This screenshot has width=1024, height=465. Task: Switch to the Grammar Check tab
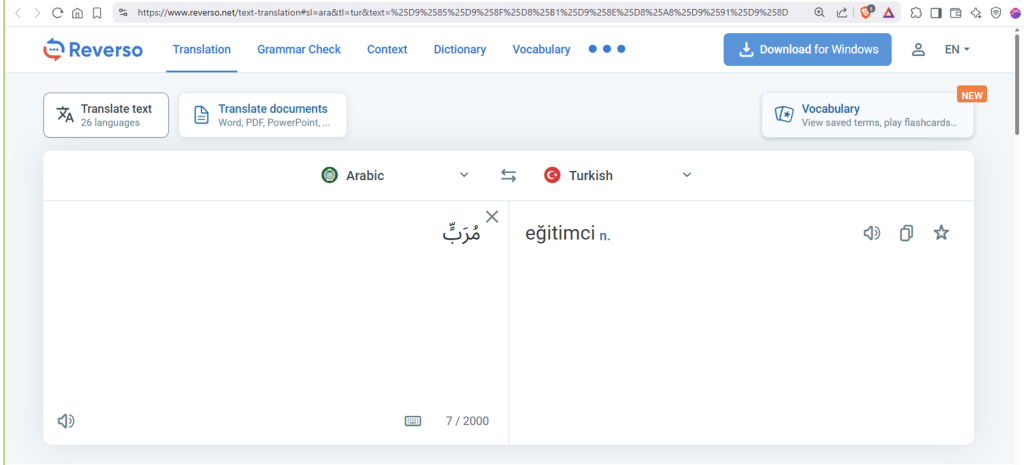point(298,49)
